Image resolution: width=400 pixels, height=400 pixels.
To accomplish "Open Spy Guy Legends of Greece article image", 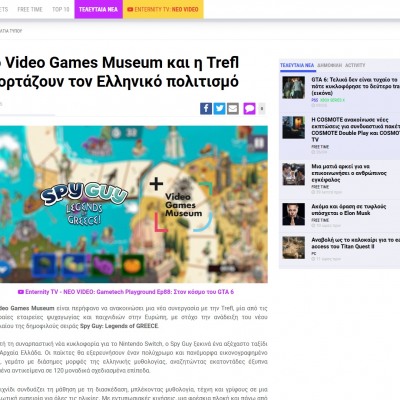I will pyautogui.click(x=134, y=204).
